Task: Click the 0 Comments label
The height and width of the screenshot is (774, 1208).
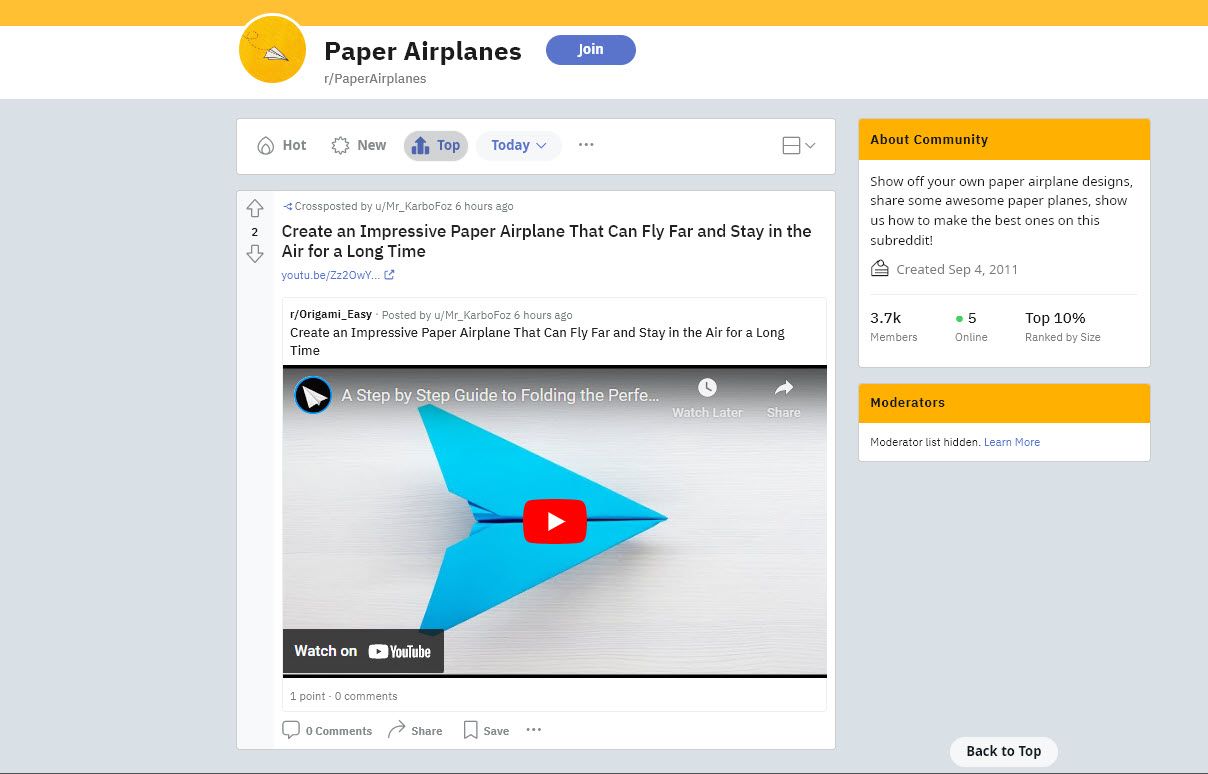Action: pos(339,731)
